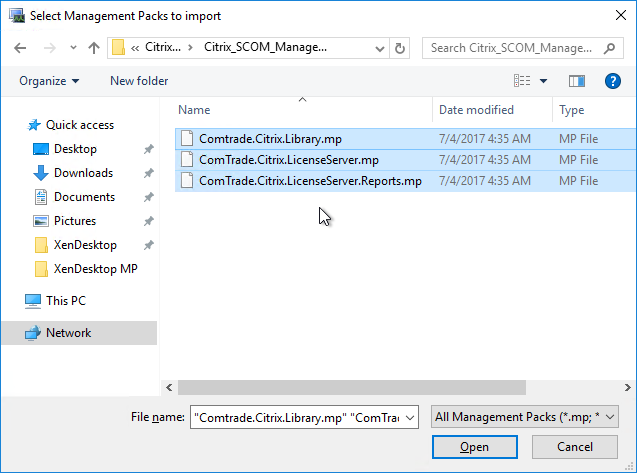Open Help with the question mark icon

click(612, 81)
